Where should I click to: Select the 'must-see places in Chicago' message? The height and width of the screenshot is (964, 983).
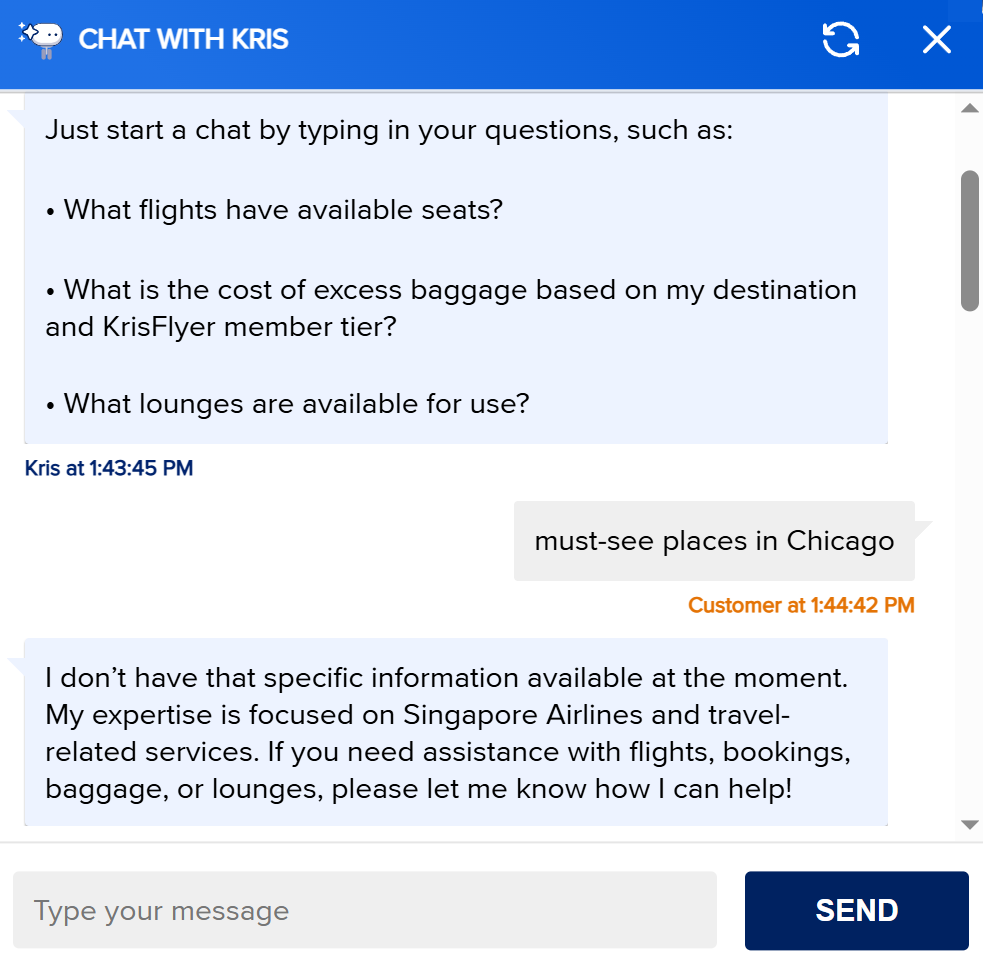713,540
